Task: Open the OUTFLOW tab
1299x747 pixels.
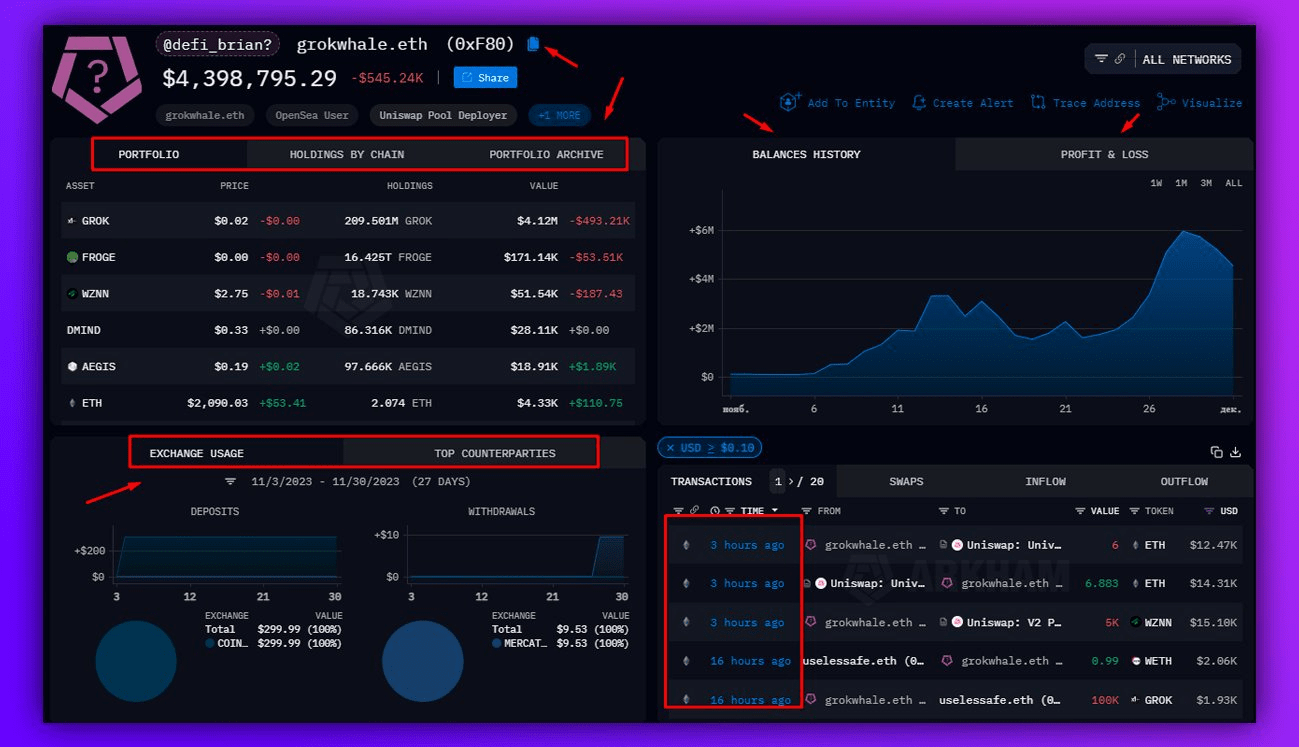Action: coord(1184,481)
